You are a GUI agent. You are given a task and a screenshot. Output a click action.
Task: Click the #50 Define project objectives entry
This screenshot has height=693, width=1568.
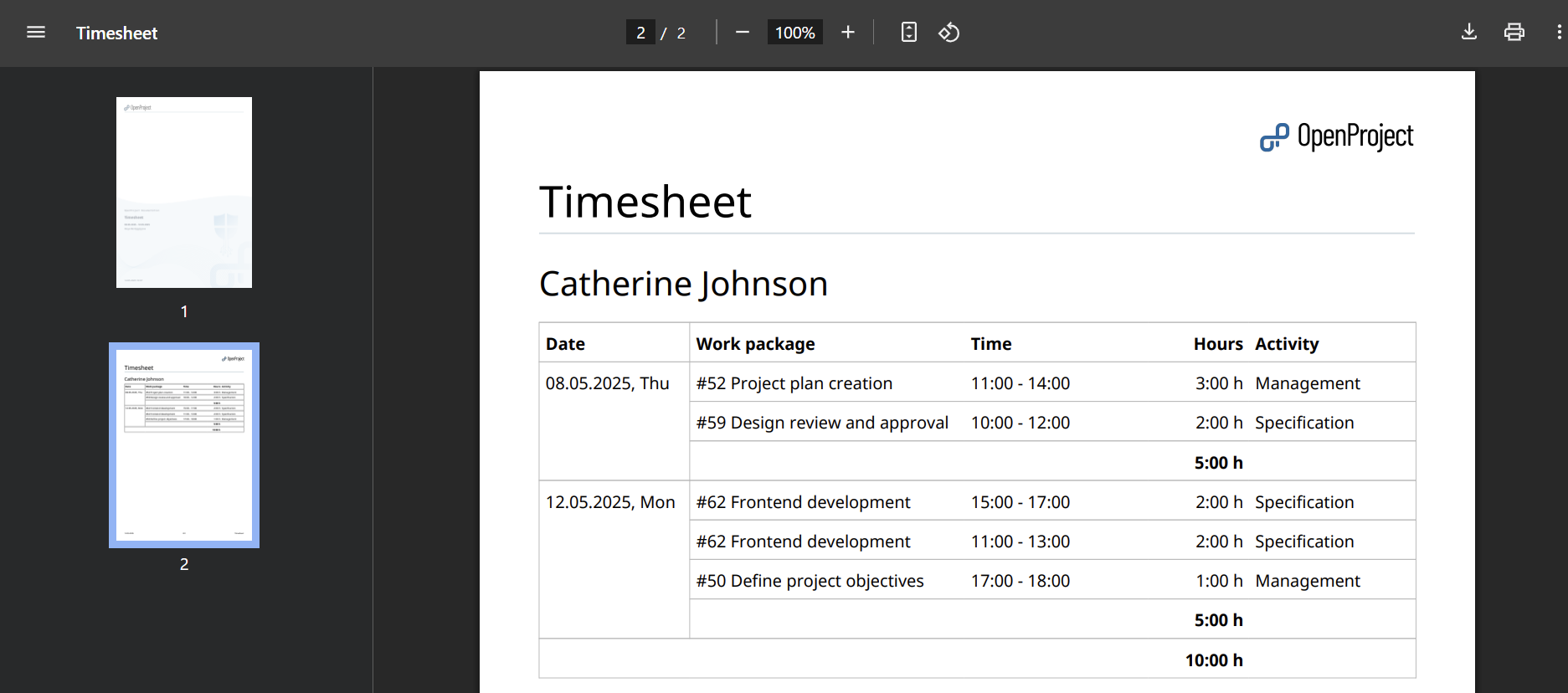pyautogui.click(x=810, y=581)
